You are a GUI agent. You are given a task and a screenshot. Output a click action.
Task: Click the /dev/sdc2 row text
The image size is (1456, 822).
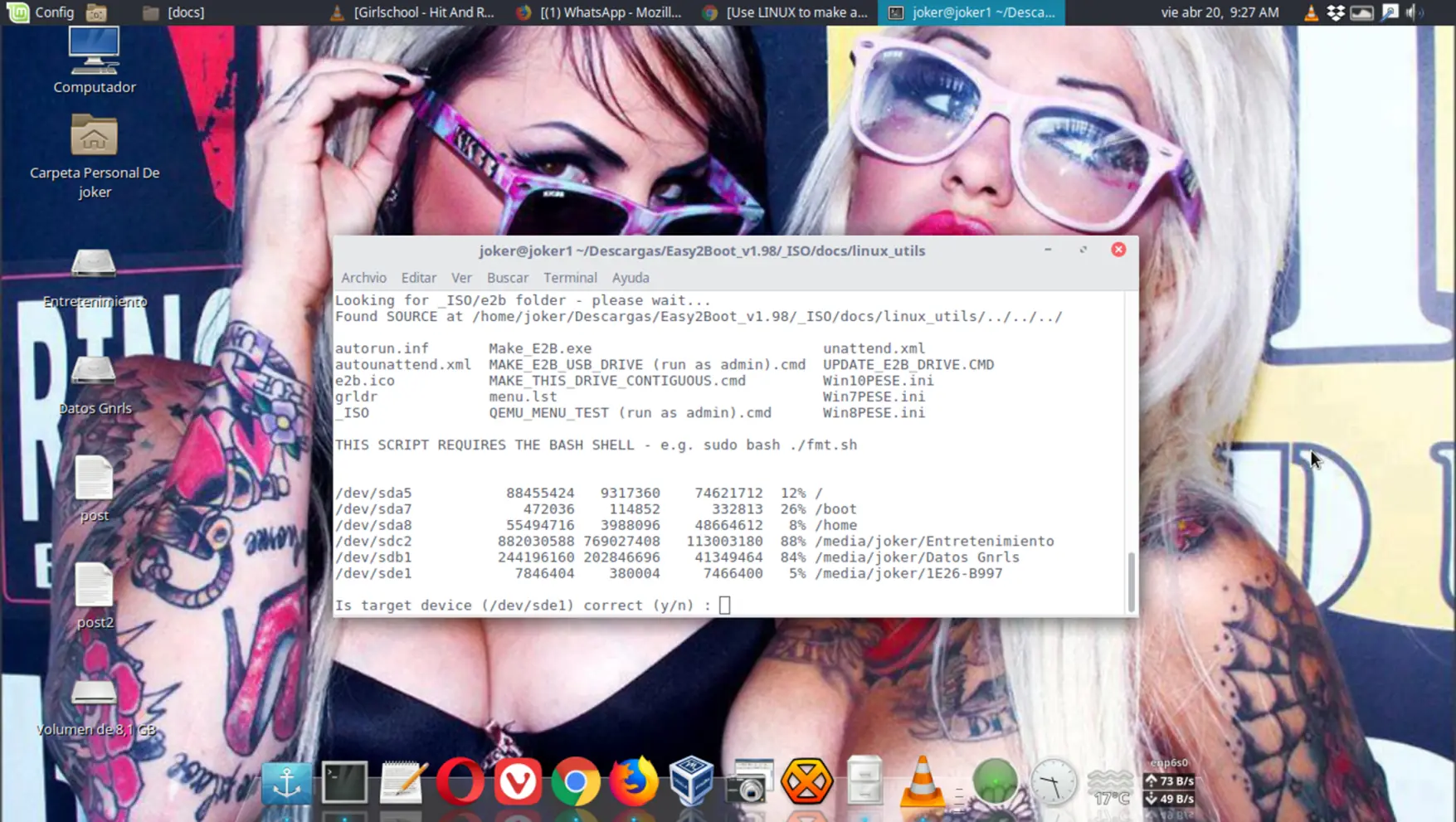click(694, 541)
